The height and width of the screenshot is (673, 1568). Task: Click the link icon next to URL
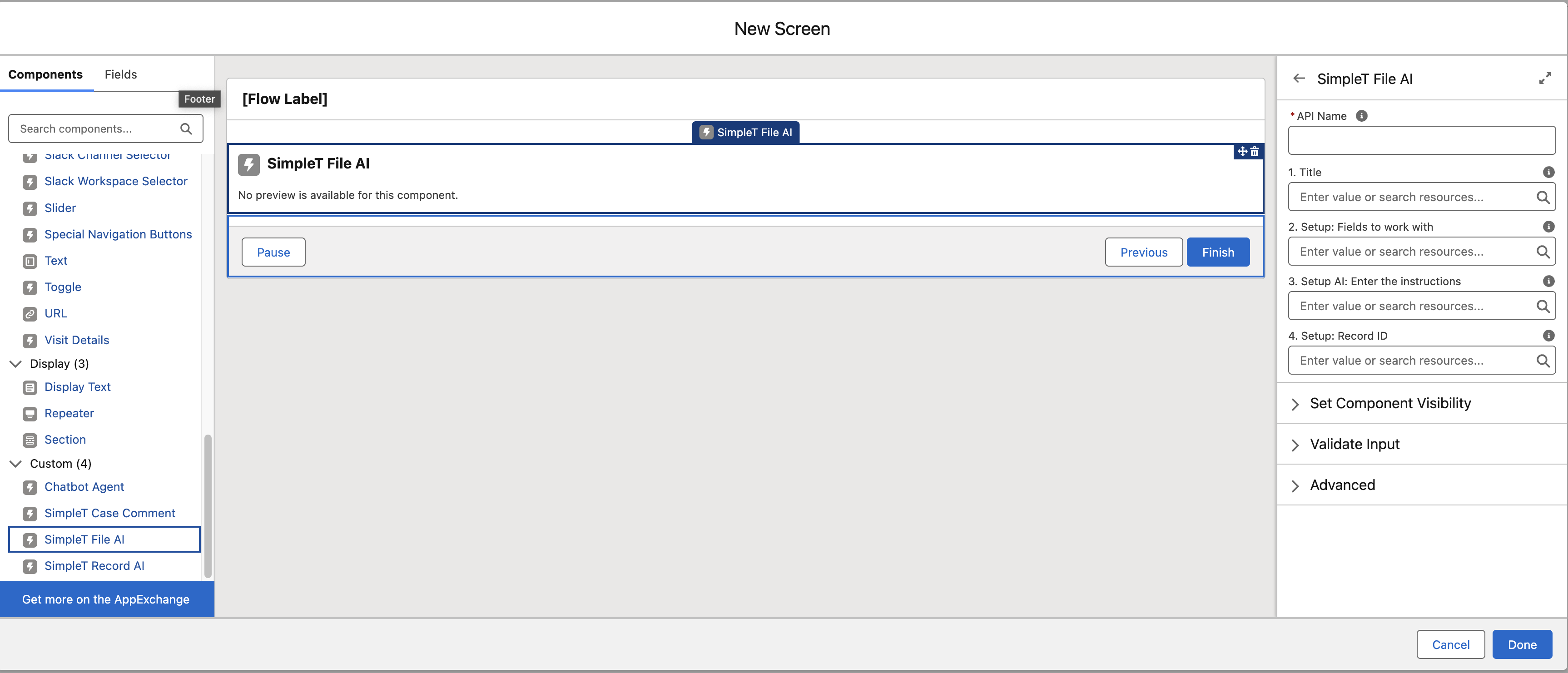30,314
